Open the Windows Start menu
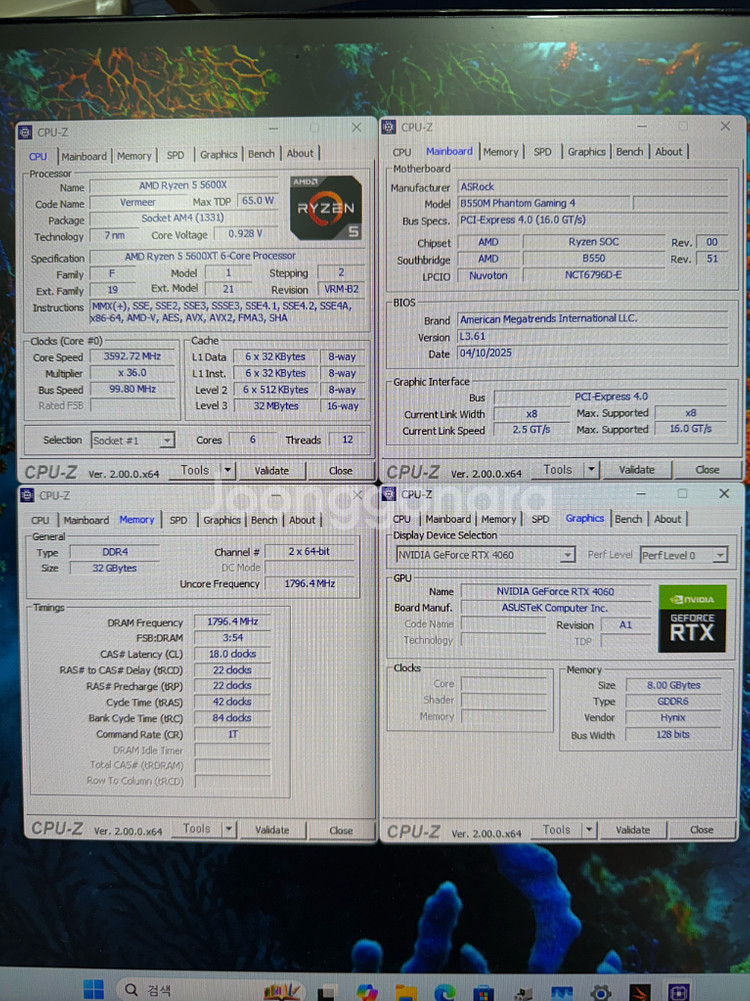Screen dimensions: 750x1001 click(x=93, y=990)
